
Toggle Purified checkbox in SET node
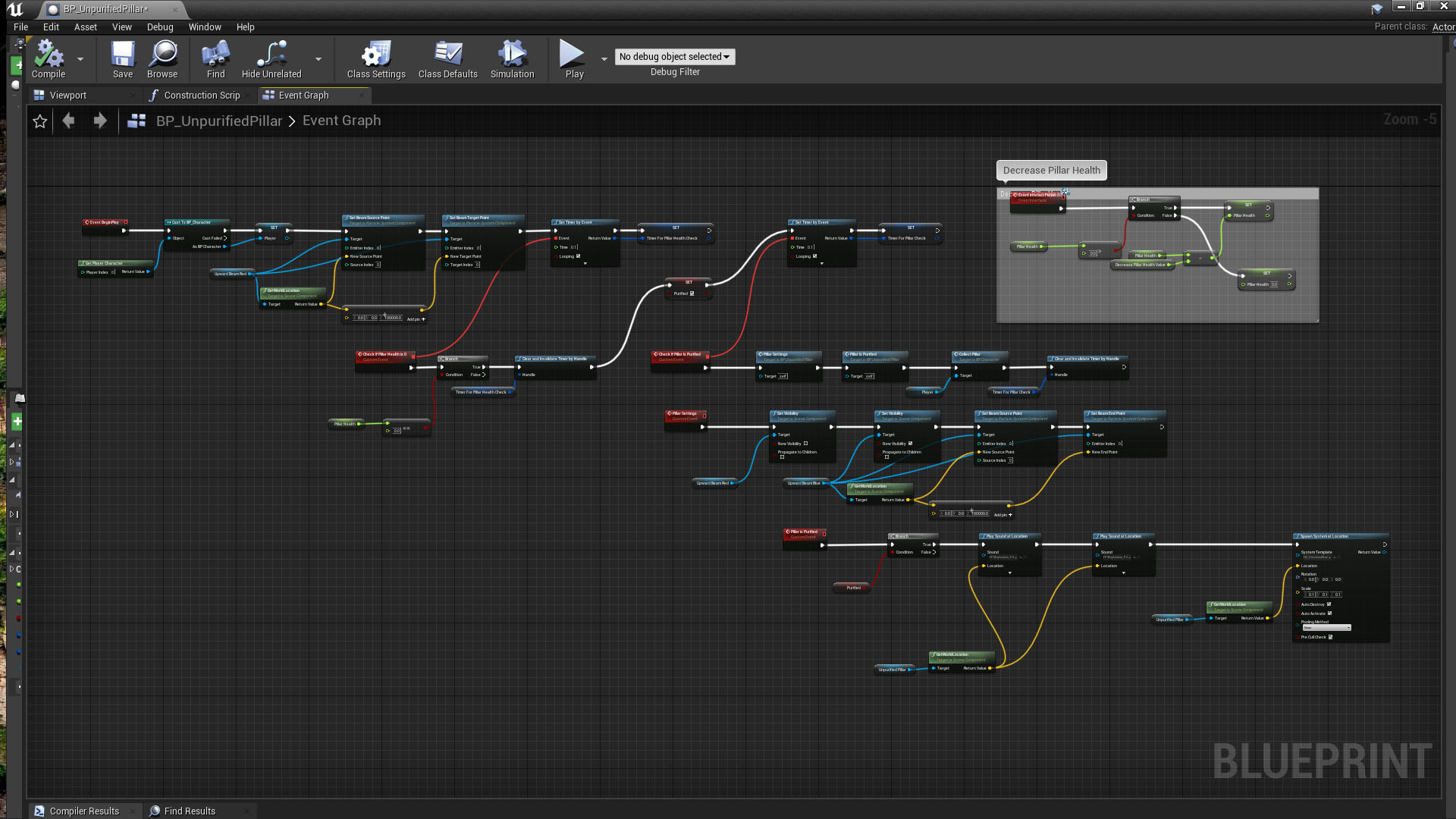[692, 293]
